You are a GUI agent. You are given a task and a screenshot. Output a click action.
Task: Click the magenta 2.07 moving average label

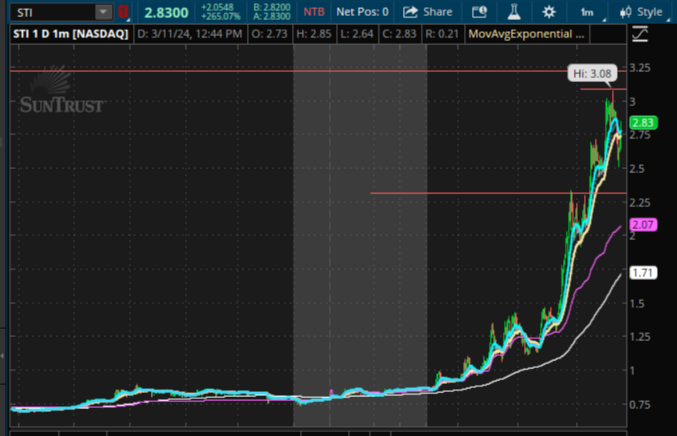[x=643, y=224]
